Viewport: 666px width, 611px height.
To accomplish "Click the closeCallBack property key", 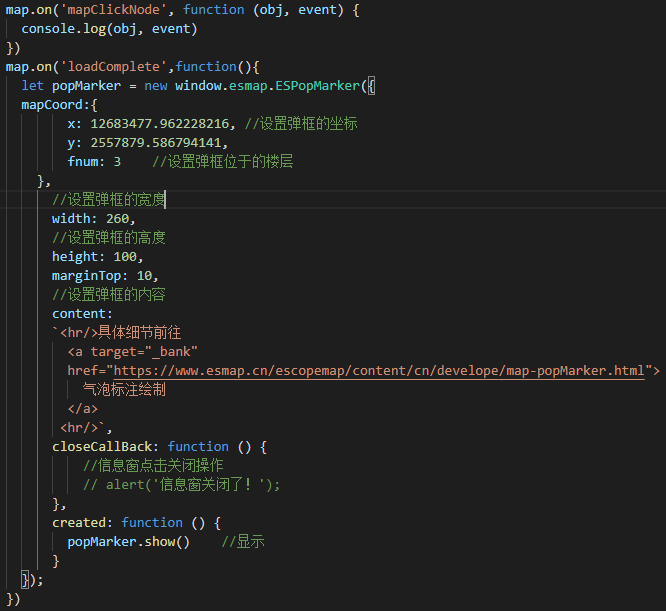I will [x=102, y=447].
